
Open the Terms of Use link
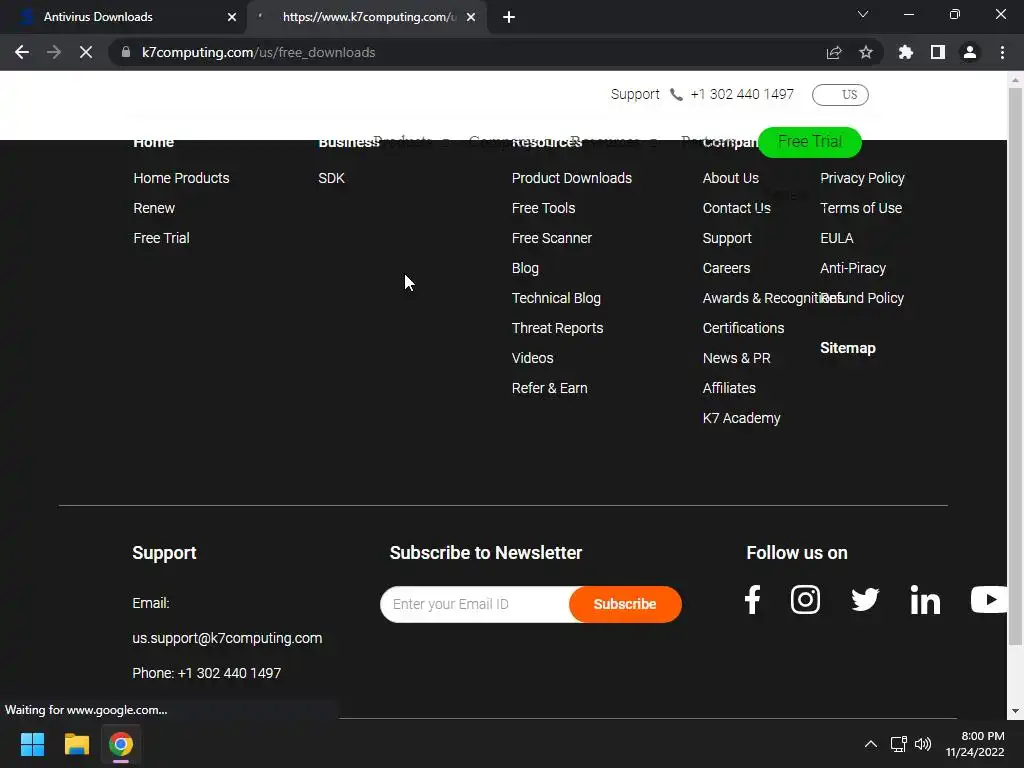(x=861, y=208)
